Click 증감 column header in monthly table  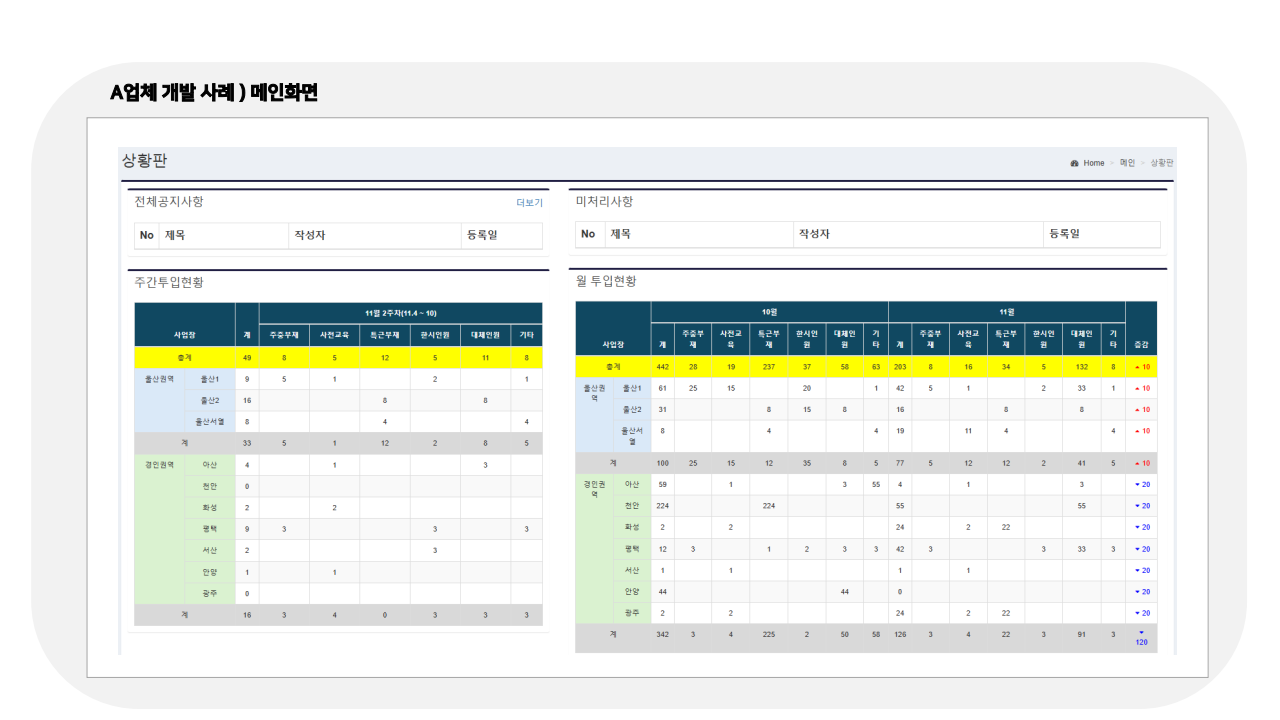[x=1141, y=345]
